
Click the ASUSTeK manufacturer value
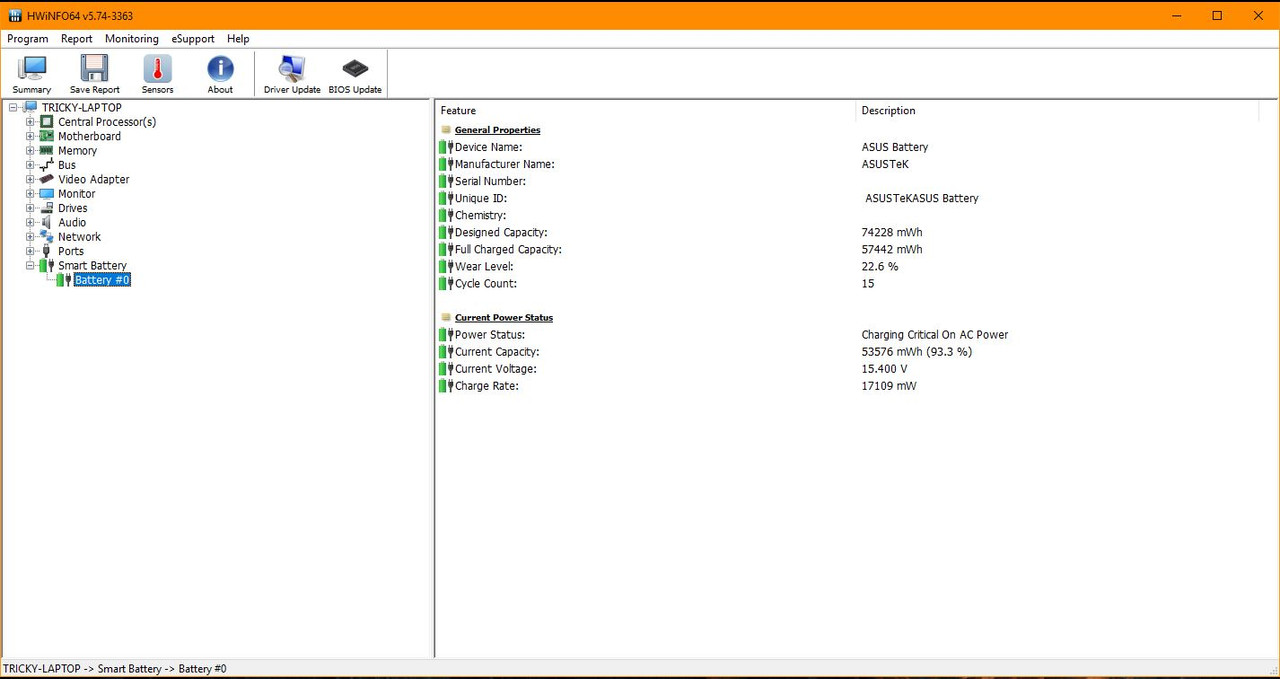click(885, 164)
